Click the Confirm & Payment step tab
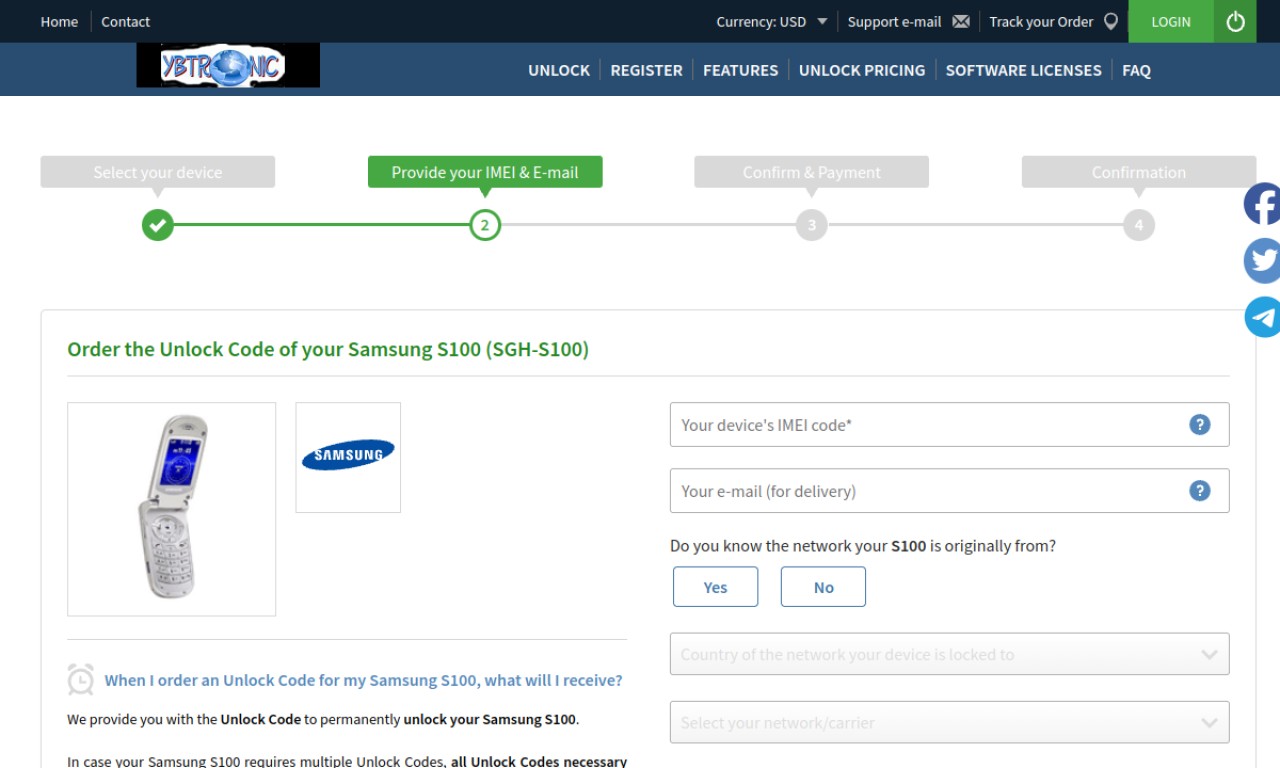Screen dimensions: 1280x768 tap(812, 172)
